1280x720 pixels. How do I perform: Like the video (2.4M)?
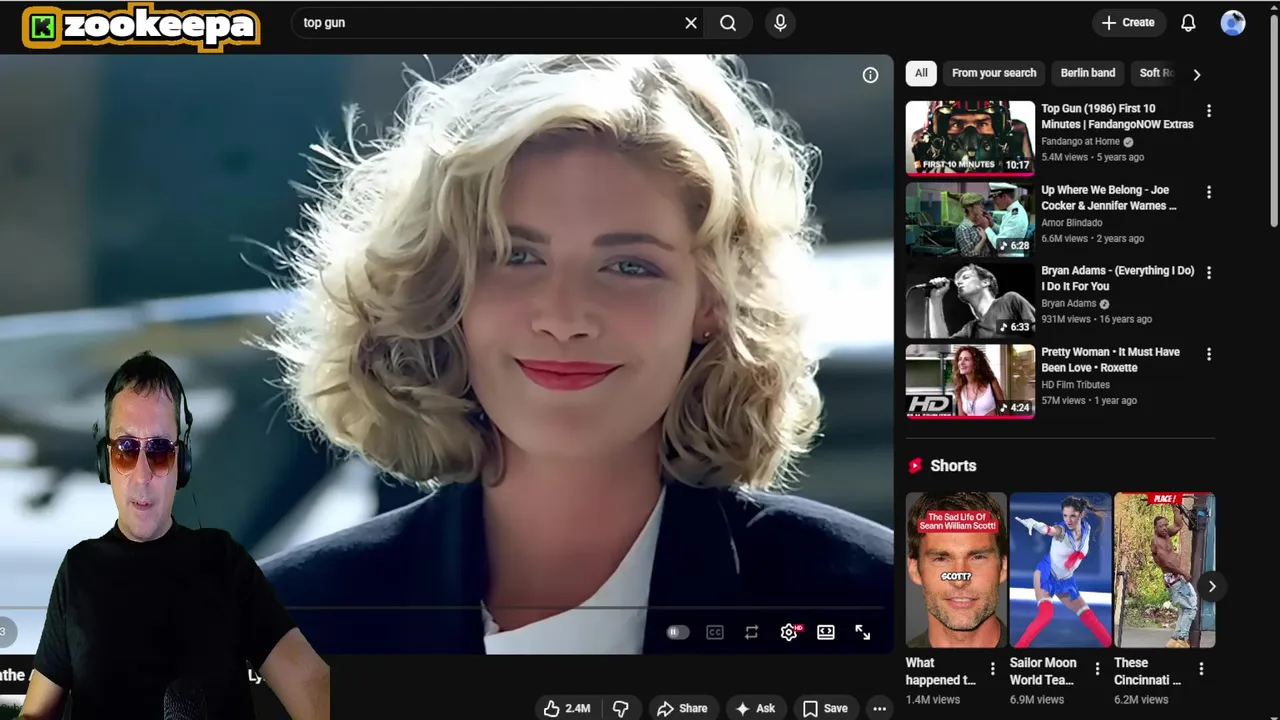[x=567, y=708]
